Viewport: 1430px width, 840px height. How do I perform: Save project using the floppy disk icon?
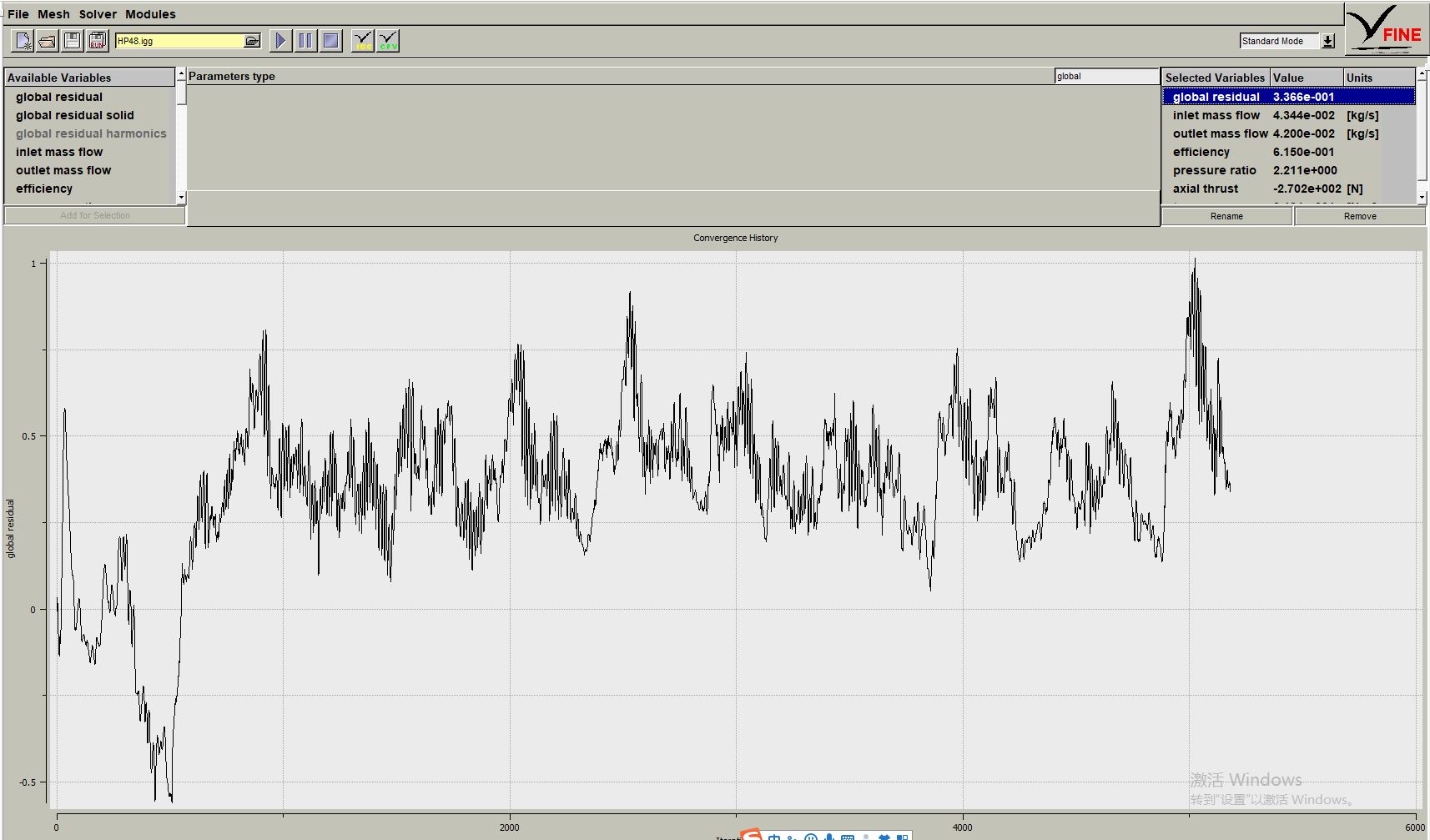click(x=73, y=41)
